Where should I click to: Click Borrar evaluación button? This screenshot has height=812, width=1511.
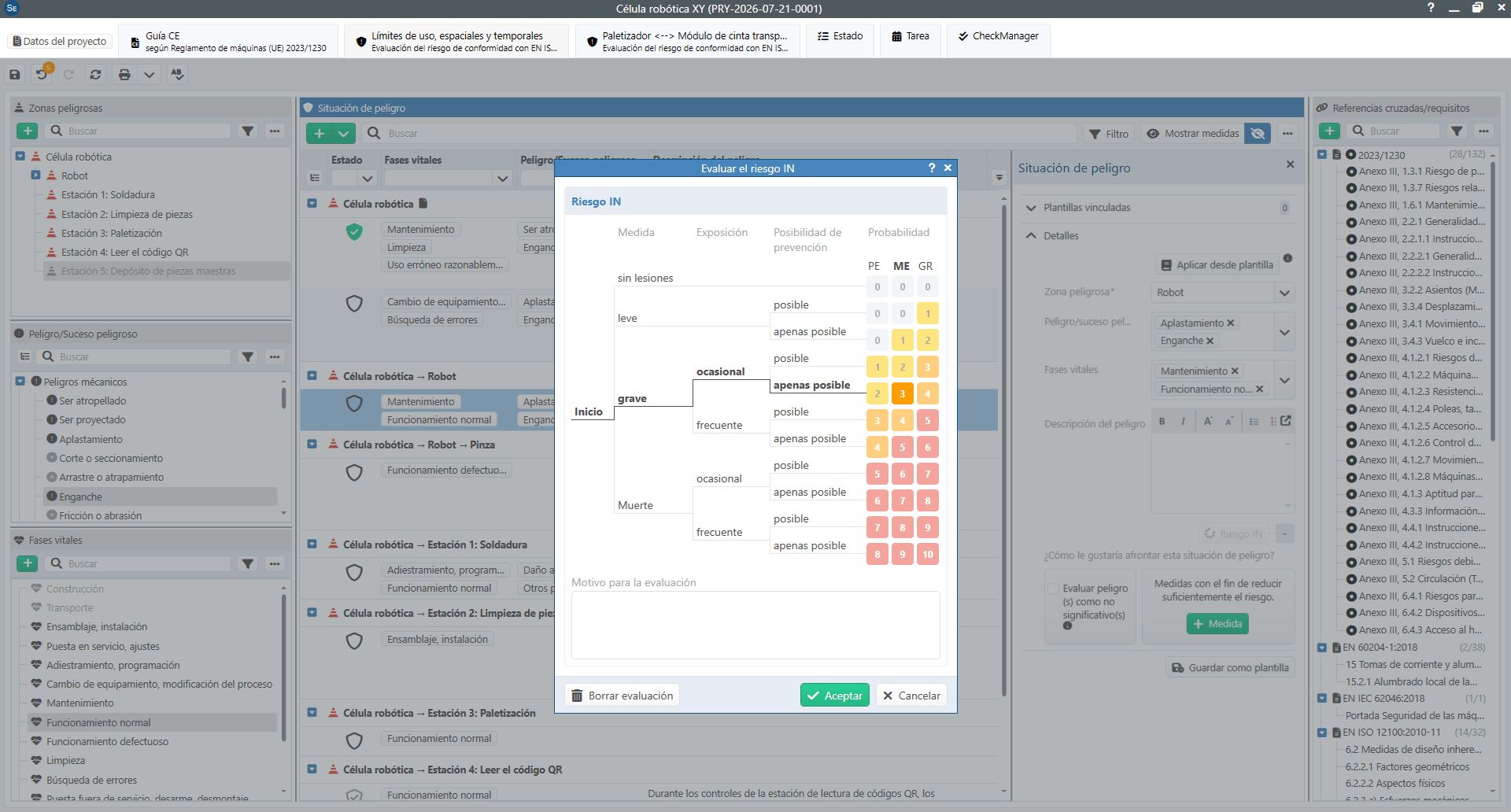622,696
